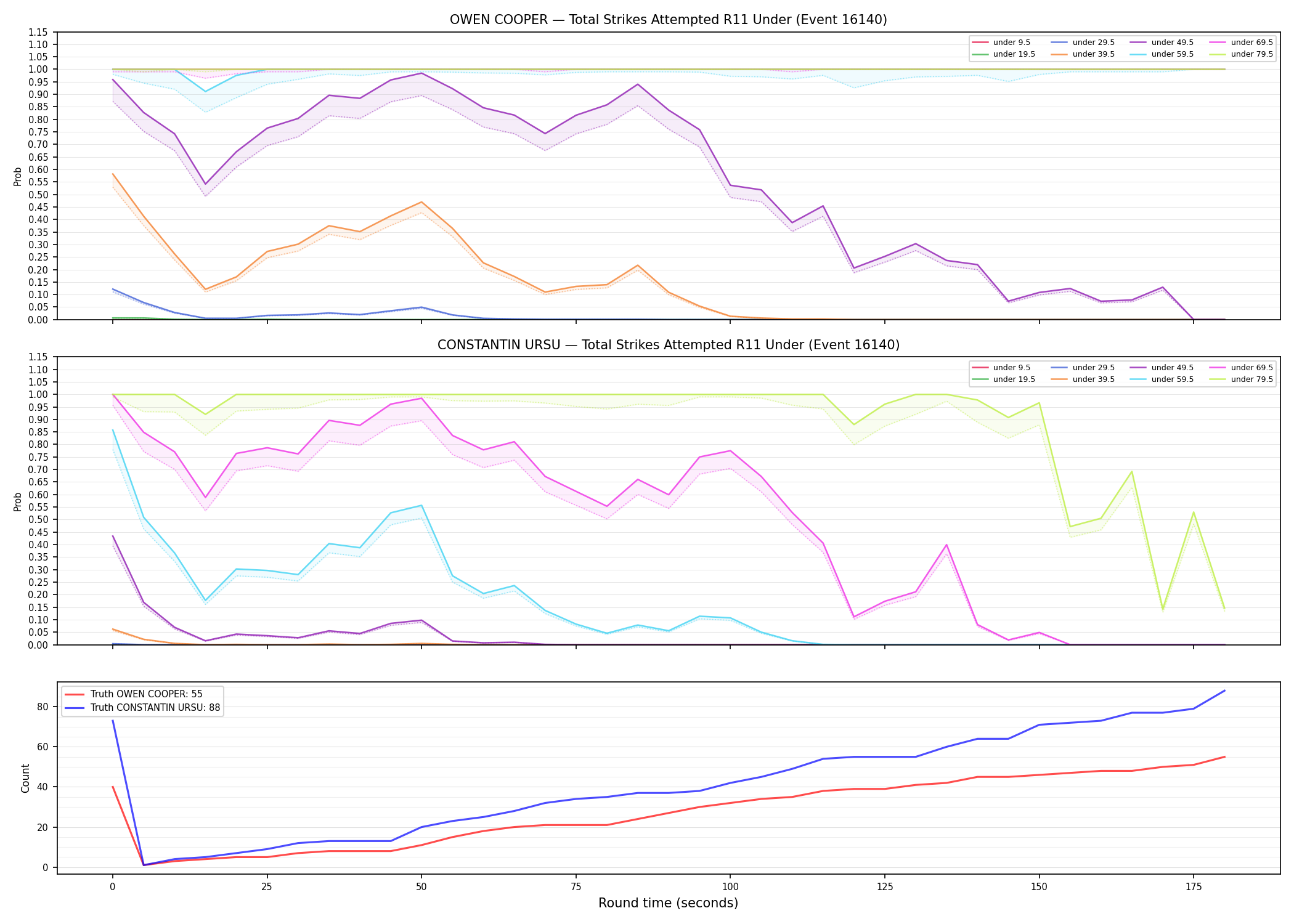Click x-axis tick label 125 on bottom chart
Screen dimensions: 1294x924
[884, 887]
